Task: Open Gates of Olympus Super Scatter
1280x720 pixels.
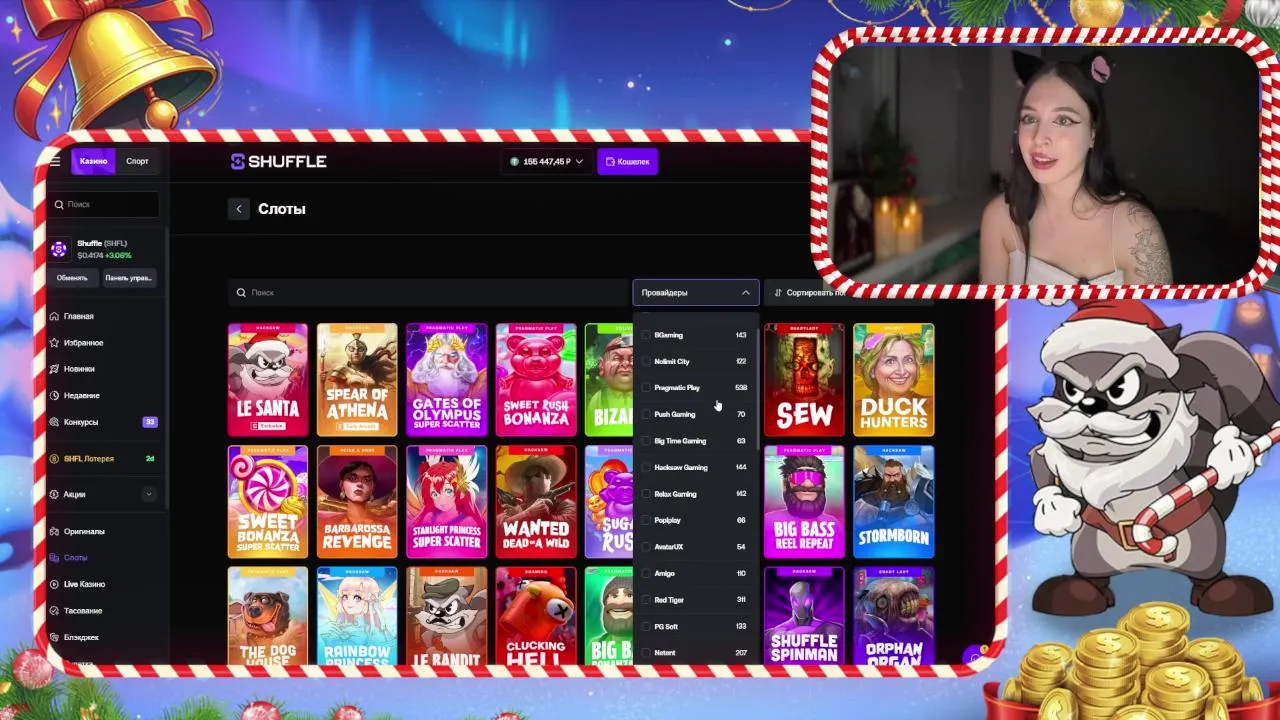Action: coord(447,380)
